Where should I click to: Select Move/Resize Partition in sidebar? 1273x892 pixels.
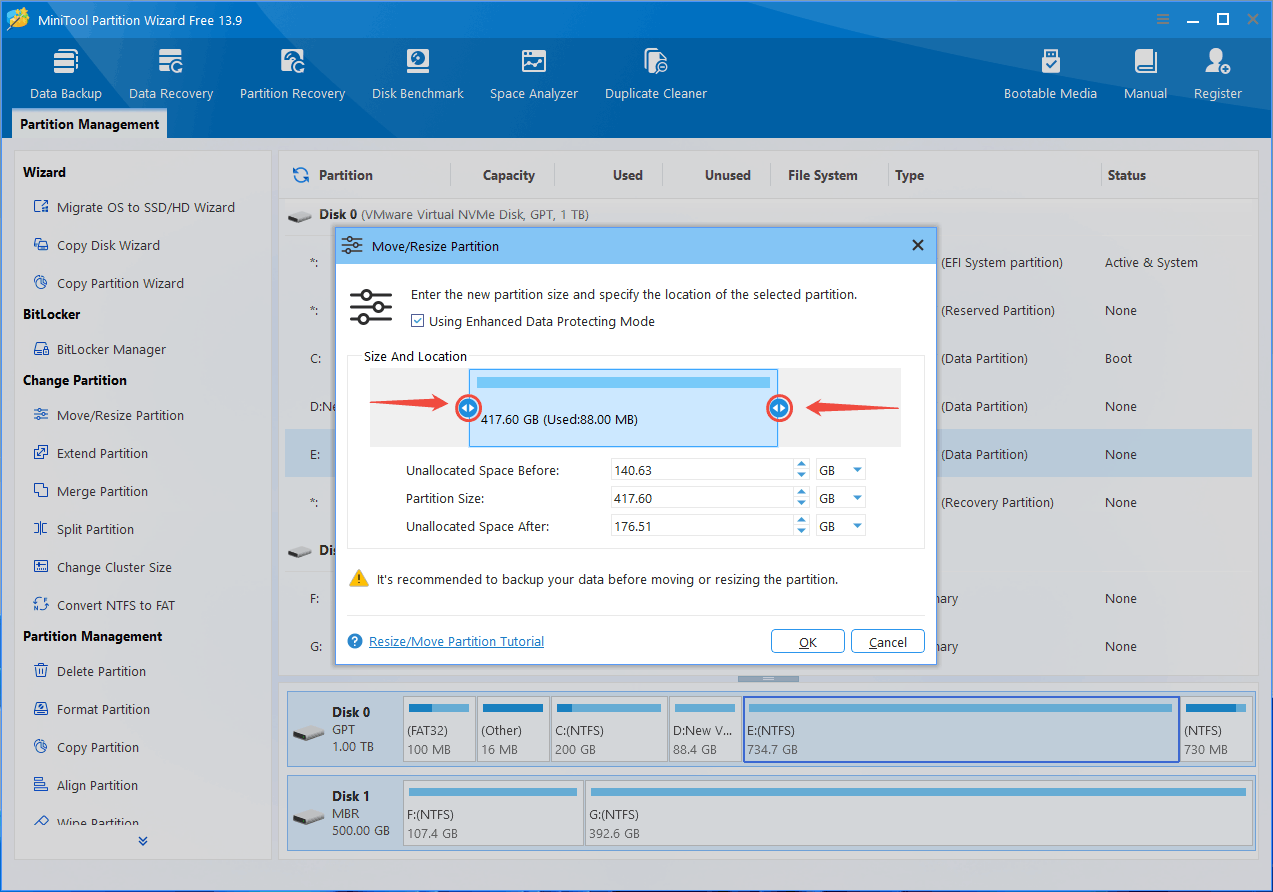pyautogui.click(x=108, y=415)
